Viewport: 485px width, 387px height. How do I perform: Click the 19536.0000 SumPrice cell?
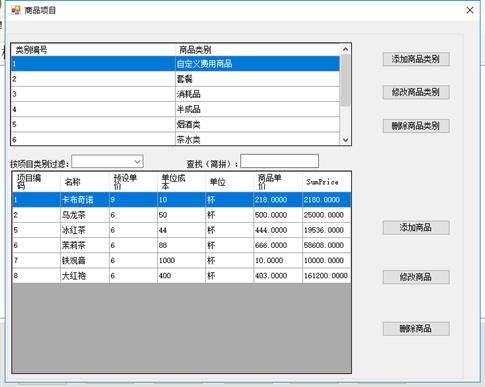coord(327,230)
